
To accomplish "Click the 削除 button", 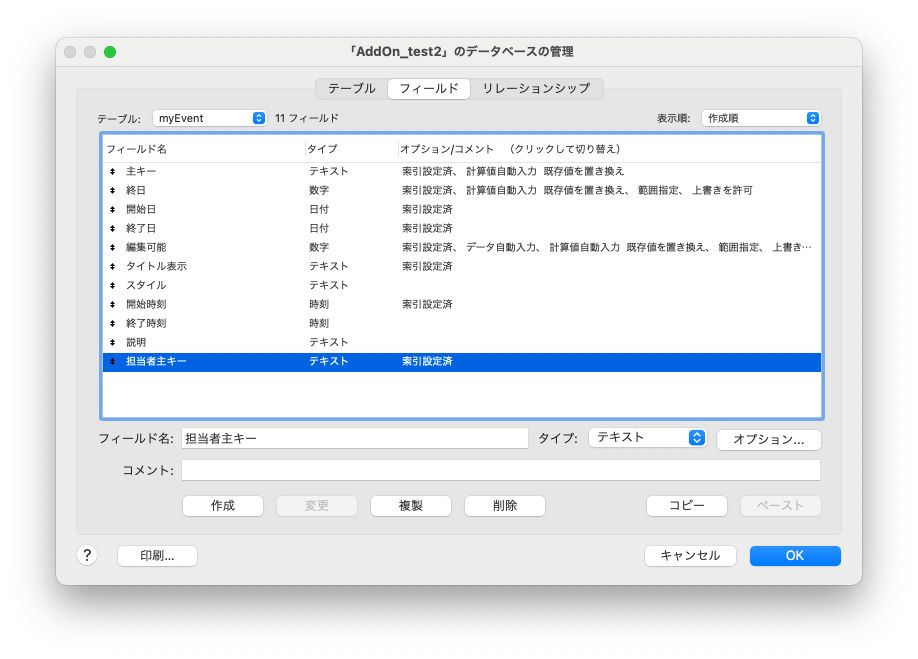I will pos(505,506).
